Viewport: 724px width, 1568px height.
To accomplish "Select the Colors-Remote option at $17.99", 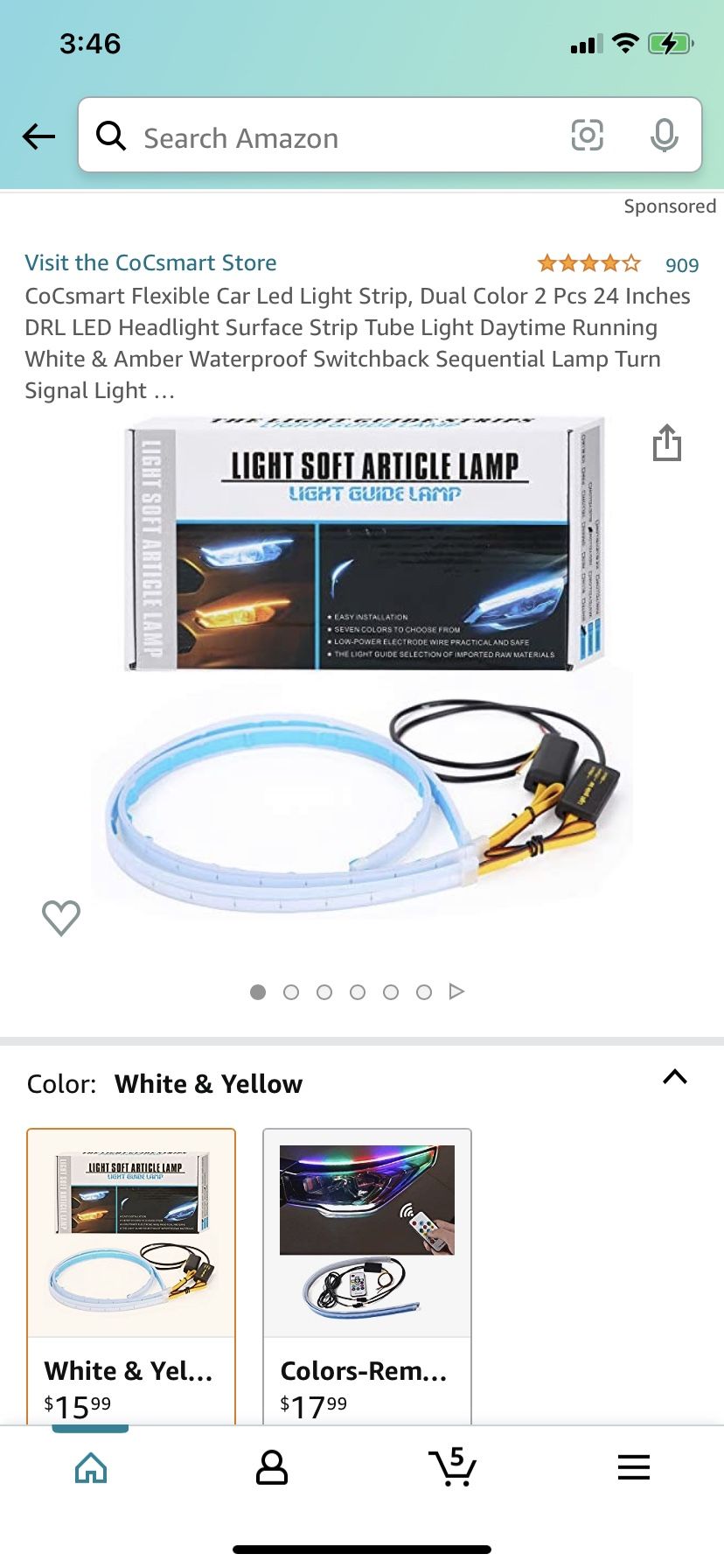I will [367, 1277].
